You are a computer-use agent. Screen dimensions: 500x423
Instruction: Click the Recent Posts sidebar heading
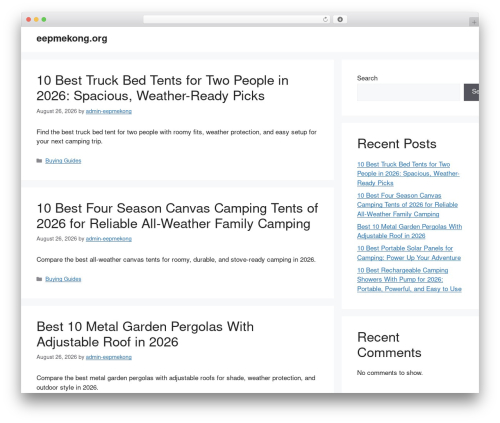(397, 144)
